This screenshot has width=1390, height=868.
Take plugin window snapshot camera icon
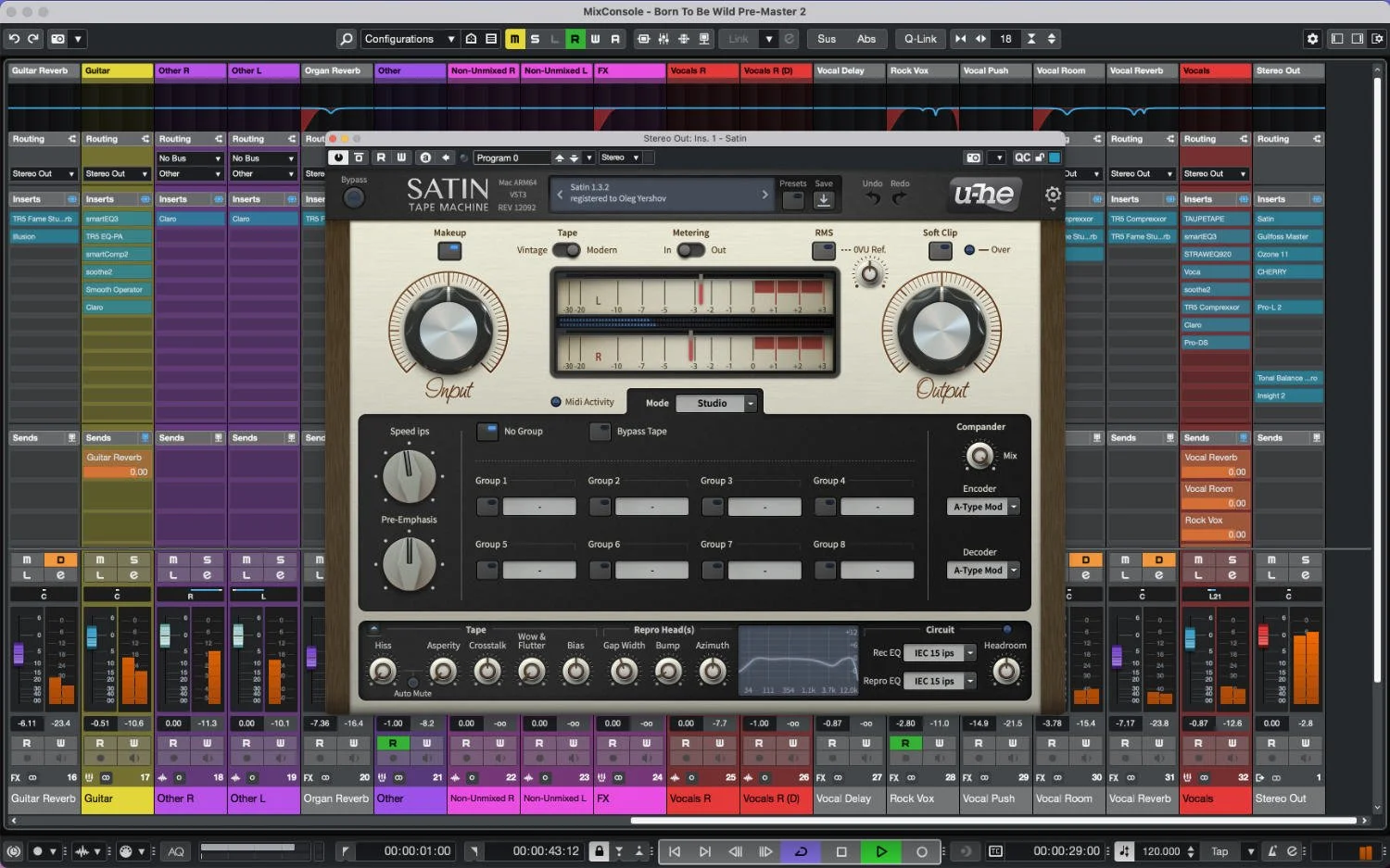point(973,158)
